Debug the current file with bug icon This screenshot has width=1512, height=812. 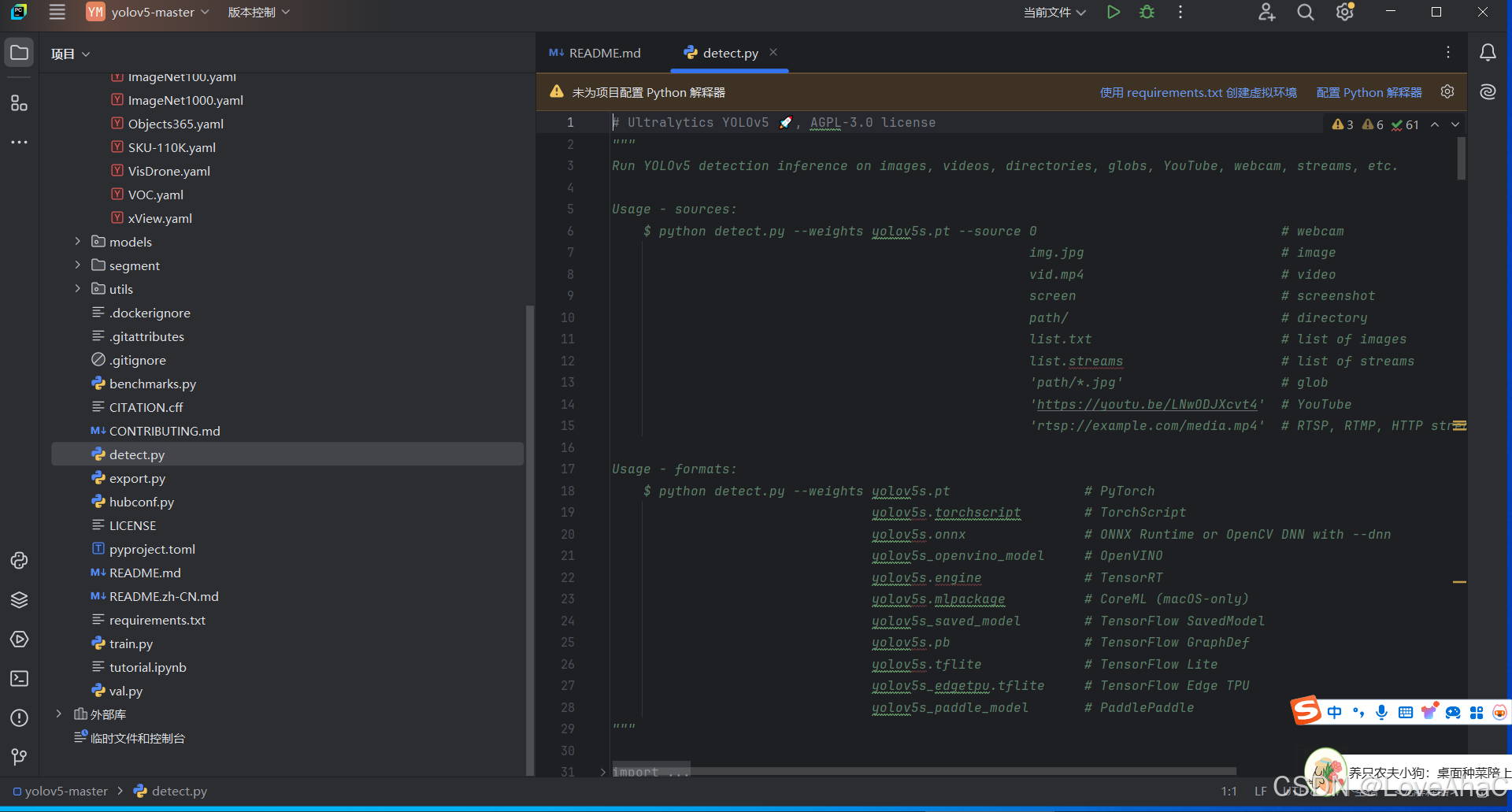tap(1147, 12)
